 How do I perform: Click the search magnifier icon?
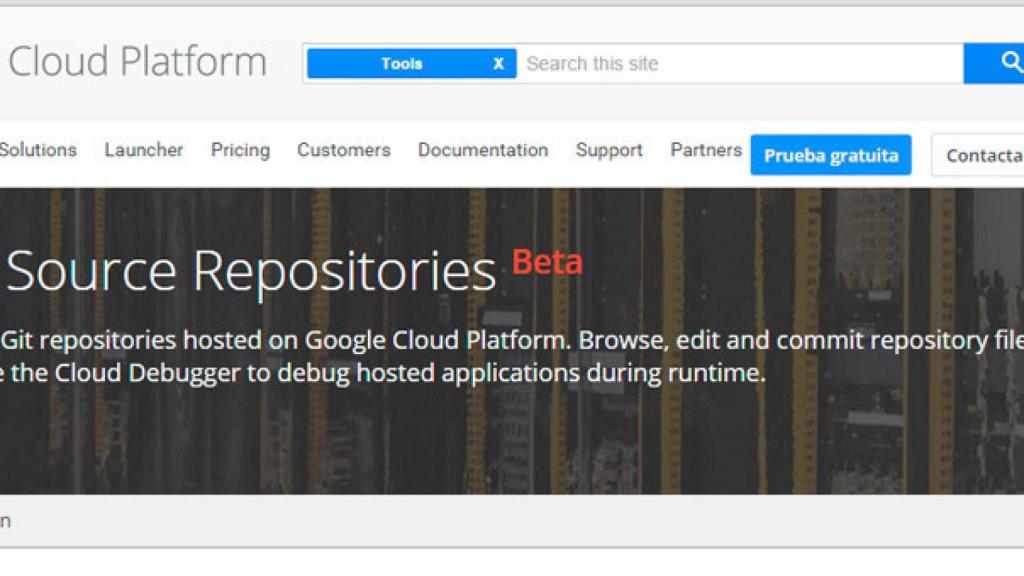pos(1008,62)
